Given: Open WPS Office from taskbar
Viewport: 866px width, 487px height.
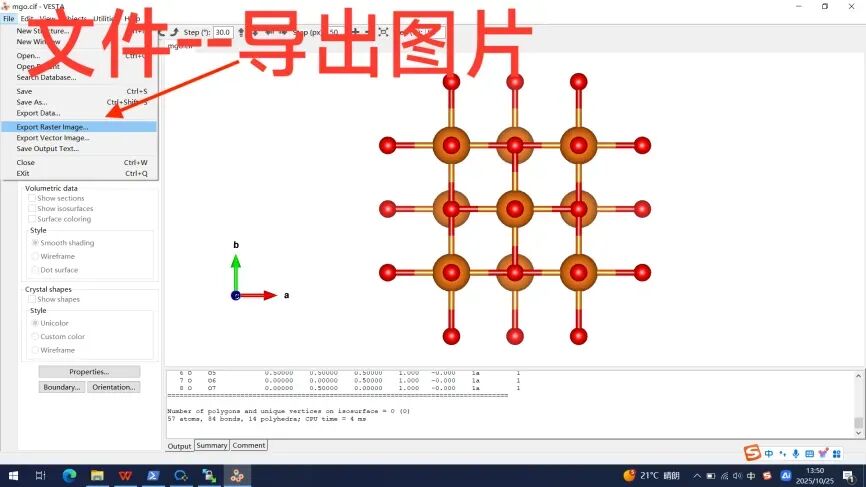Looking at the screenshot, I should click(x=125, y=475).
